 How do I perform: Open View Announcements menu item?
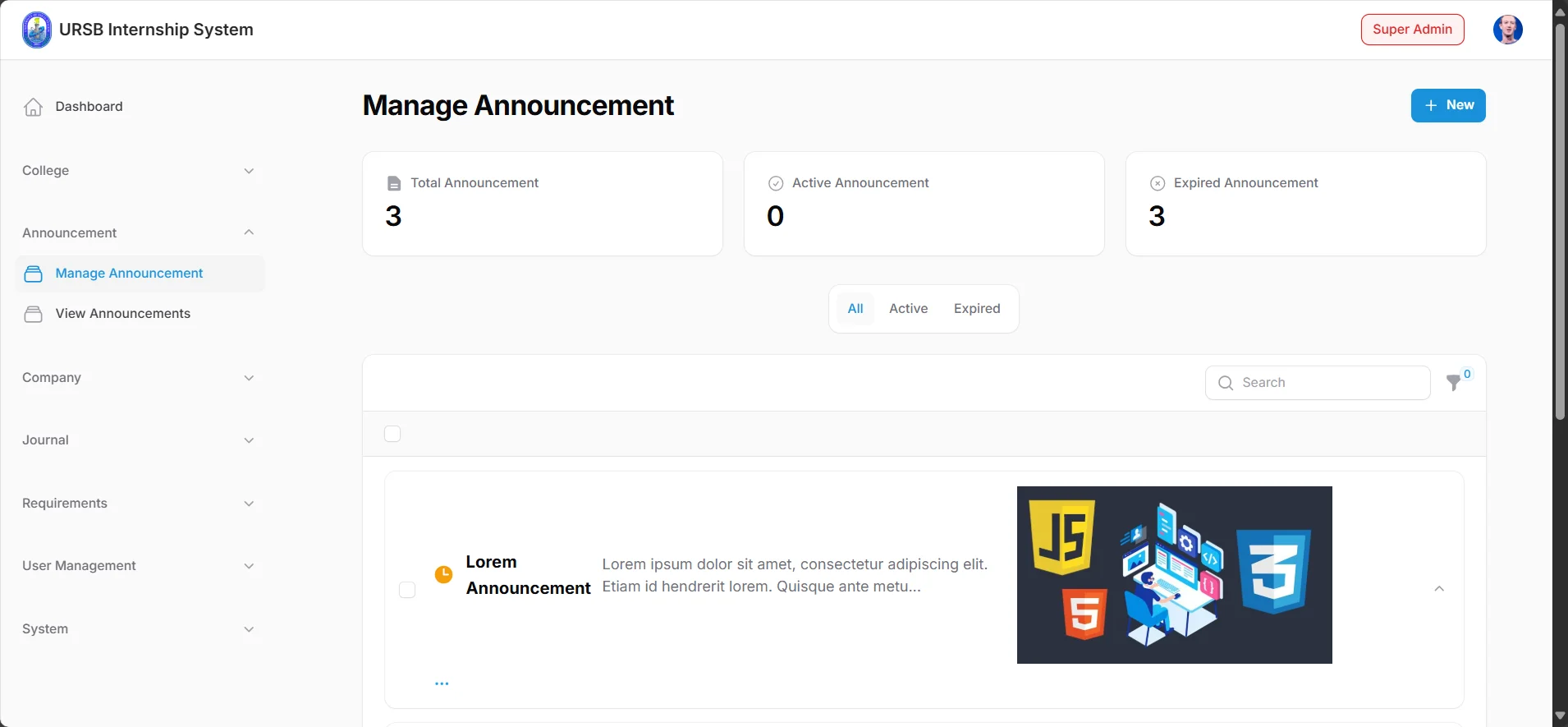(140, 314)
